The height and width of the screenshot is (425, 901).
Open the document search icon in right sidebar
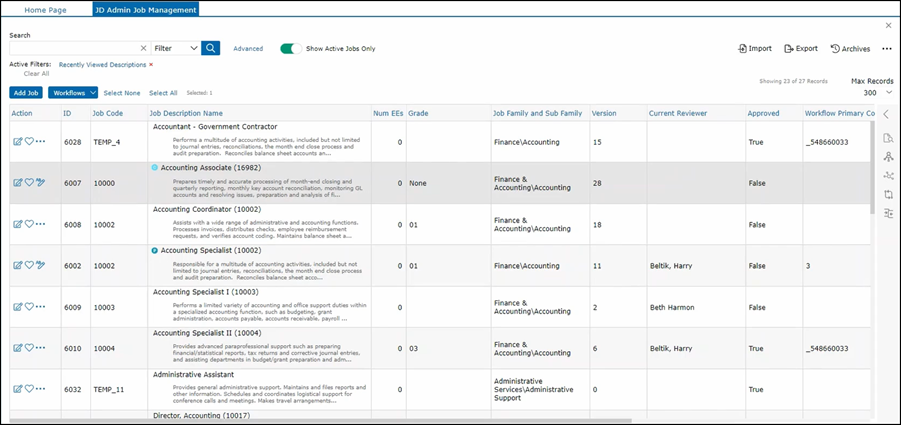[888, 137]
